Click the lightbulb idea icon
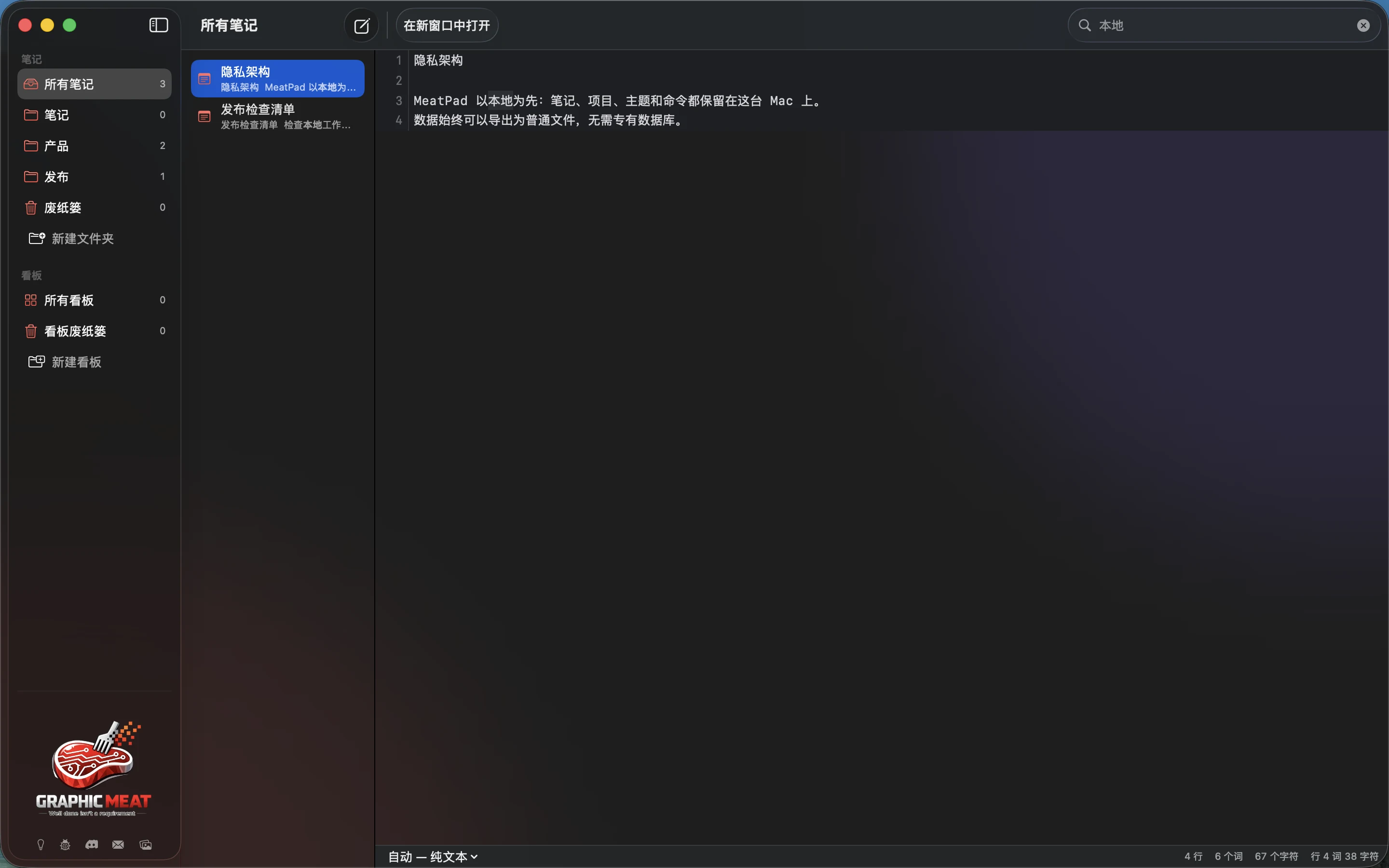Image resolution: width=1389 pixels, height=868 pixels. coord(41,844)
